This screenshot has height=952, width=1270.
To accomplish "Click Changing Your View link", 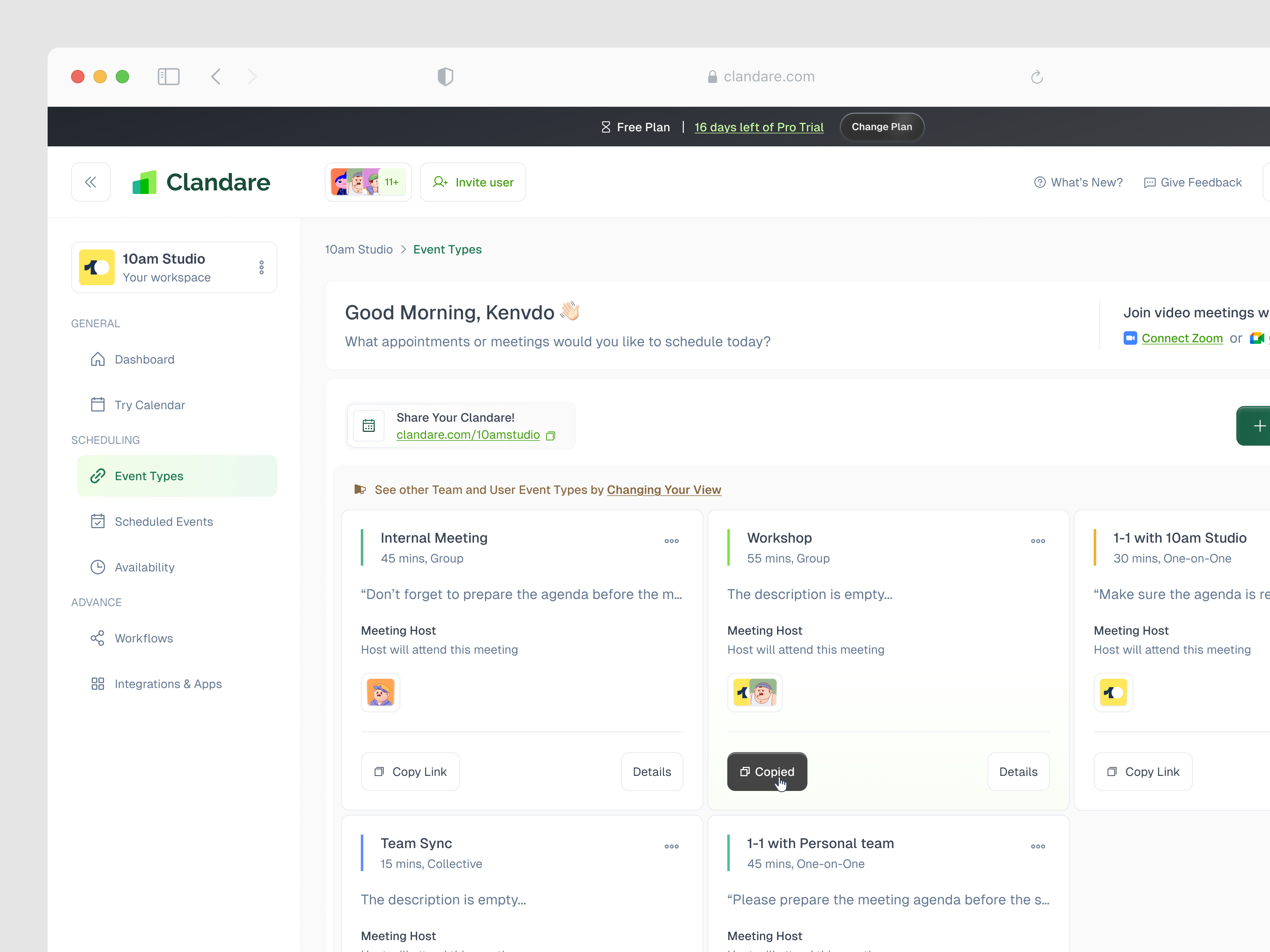I will [x=664, y=490].
